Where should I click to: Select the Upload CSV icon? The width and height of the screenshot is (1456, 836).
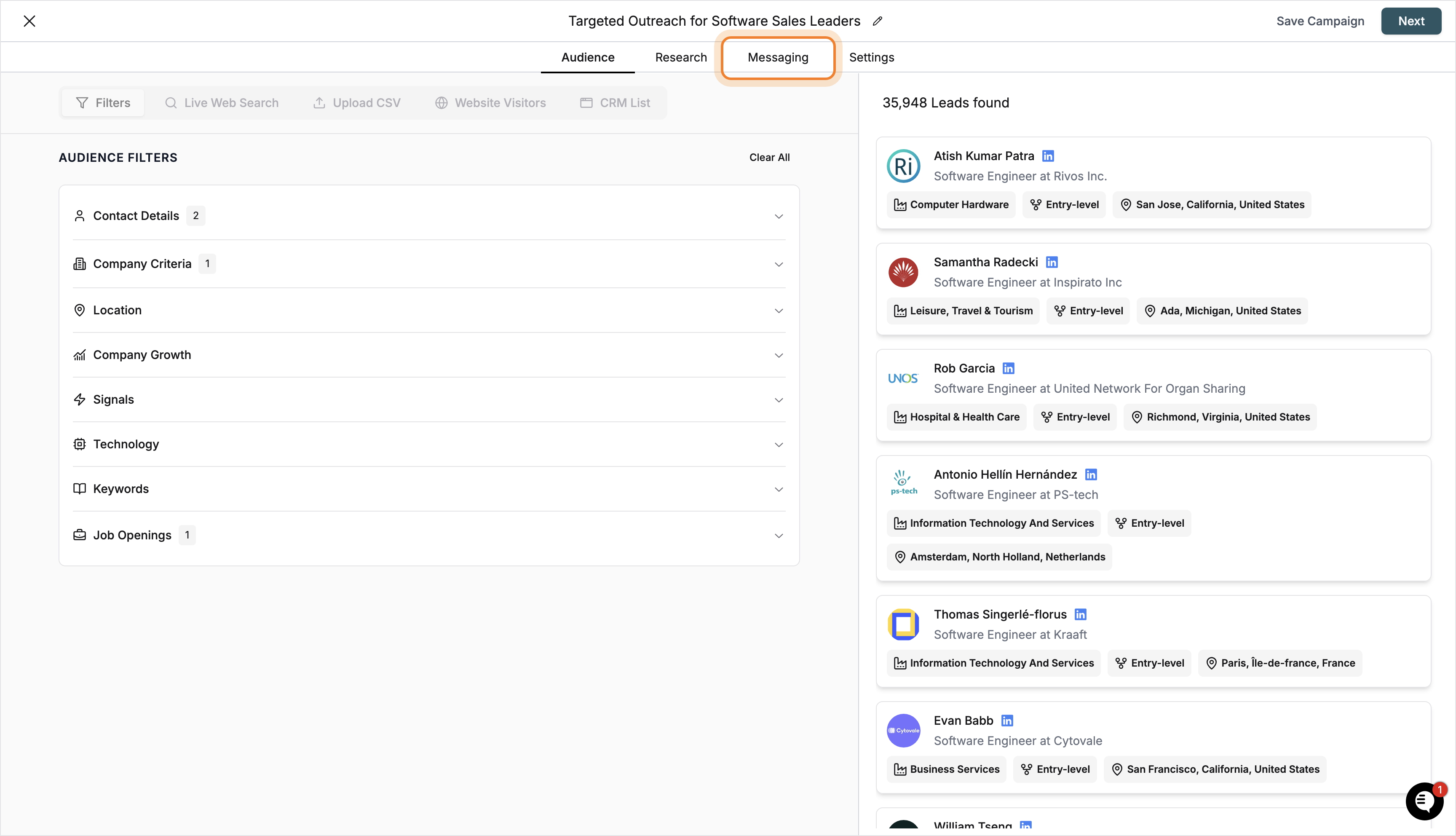click(x=320, y=102)
